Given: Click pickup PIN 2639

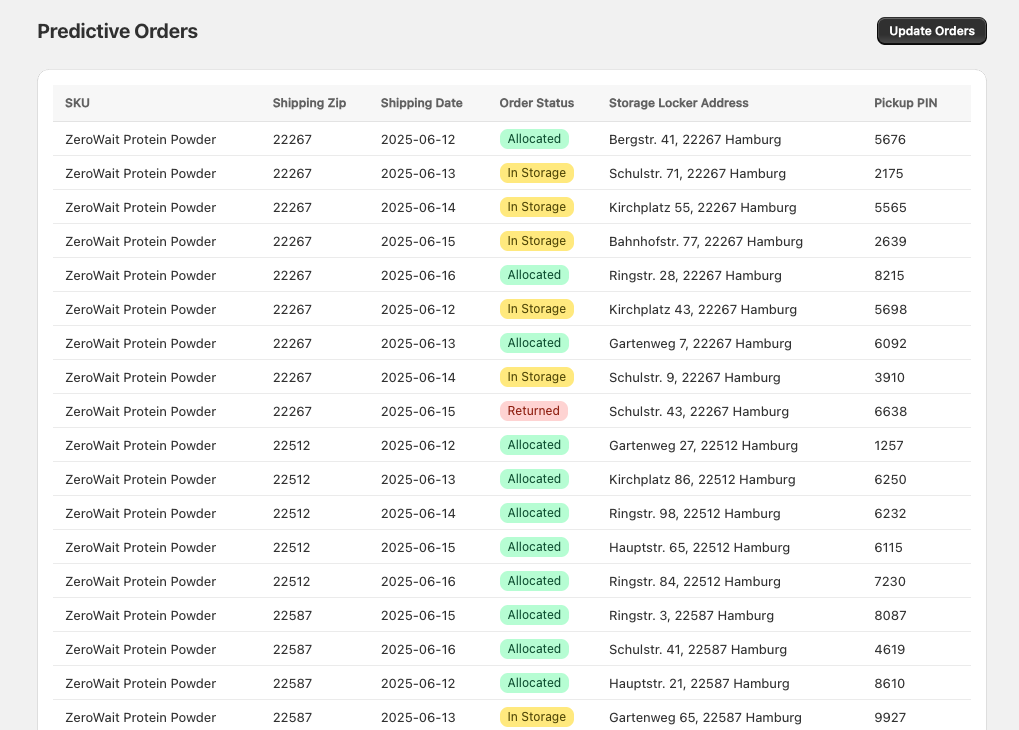Looking at the screenshot, I should 890,241.
